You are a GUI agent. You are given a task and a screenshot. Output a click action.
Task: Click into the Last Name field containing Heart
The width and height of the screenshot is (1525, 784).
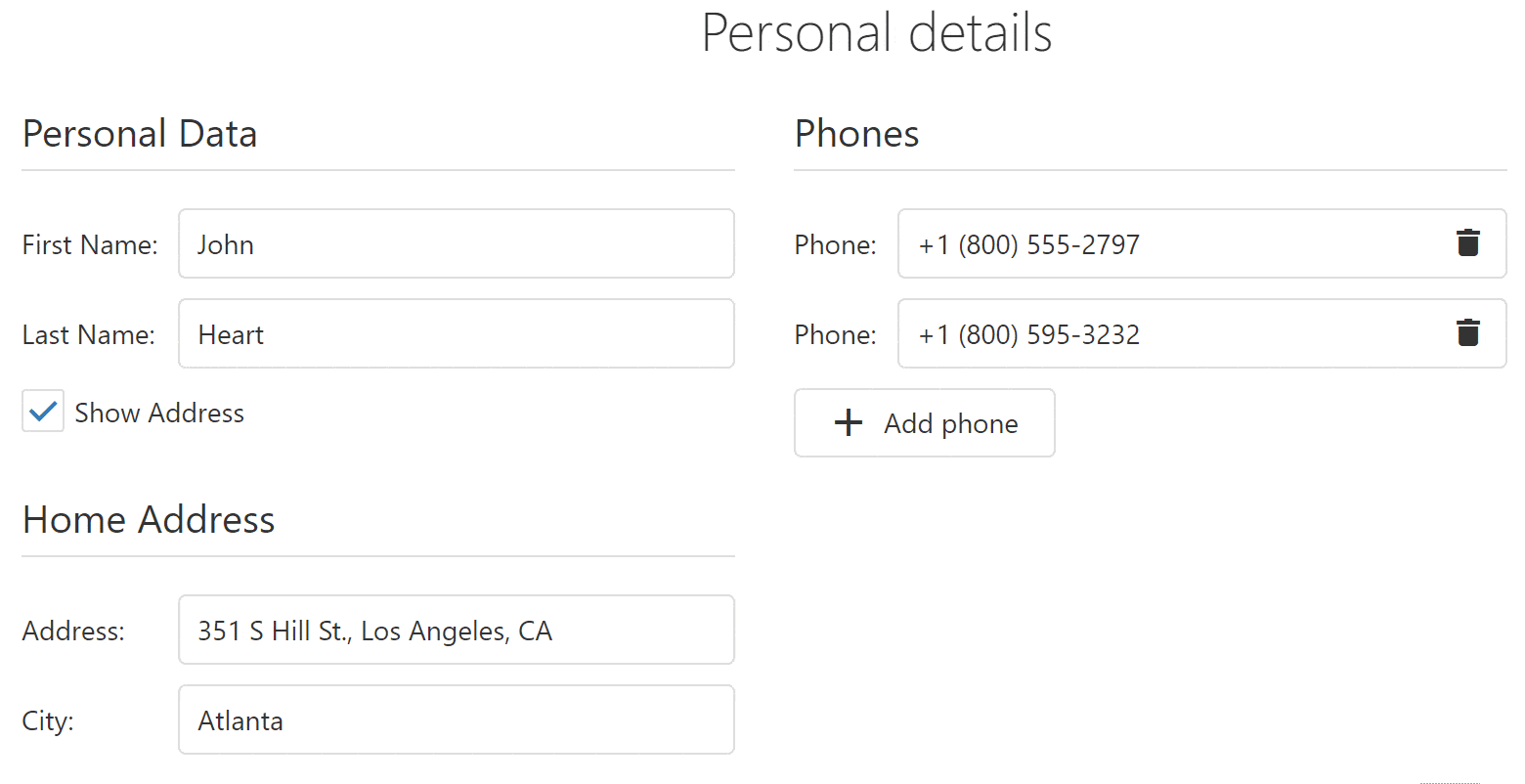coord(456,333)
